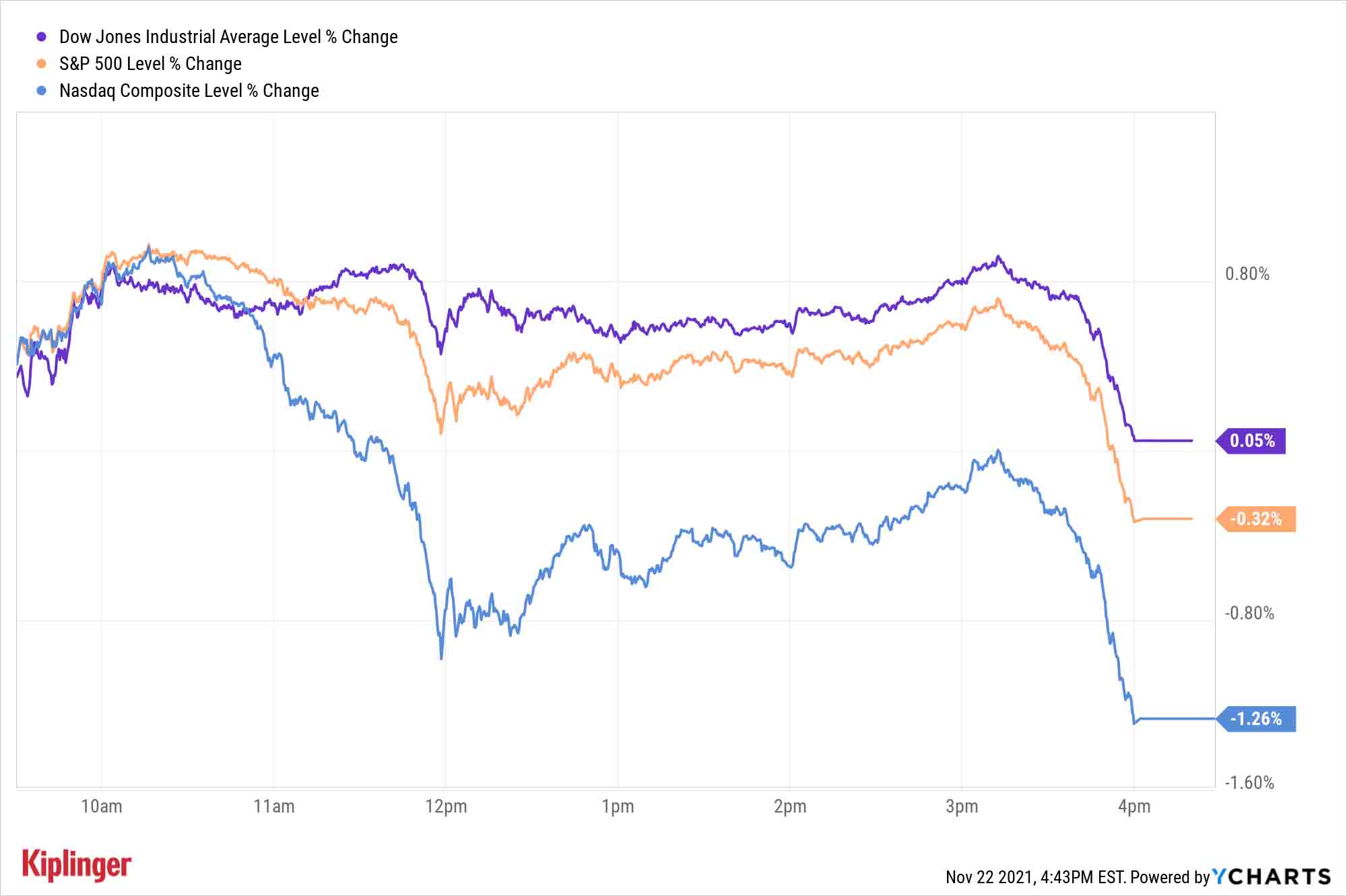
Task: Click the 2pm x-axis label
Action: pyautogui.click(x=790, y=806)
